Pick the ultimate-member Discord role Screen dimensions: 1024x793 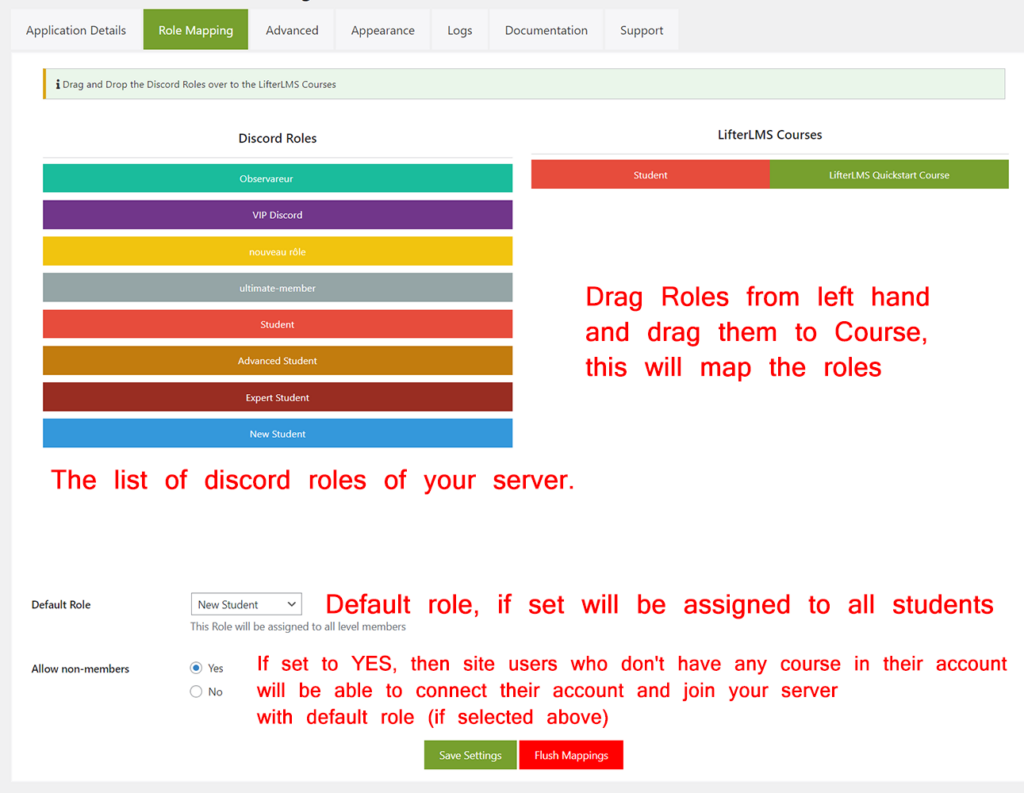pyautogui.click(x=278, y=288)
